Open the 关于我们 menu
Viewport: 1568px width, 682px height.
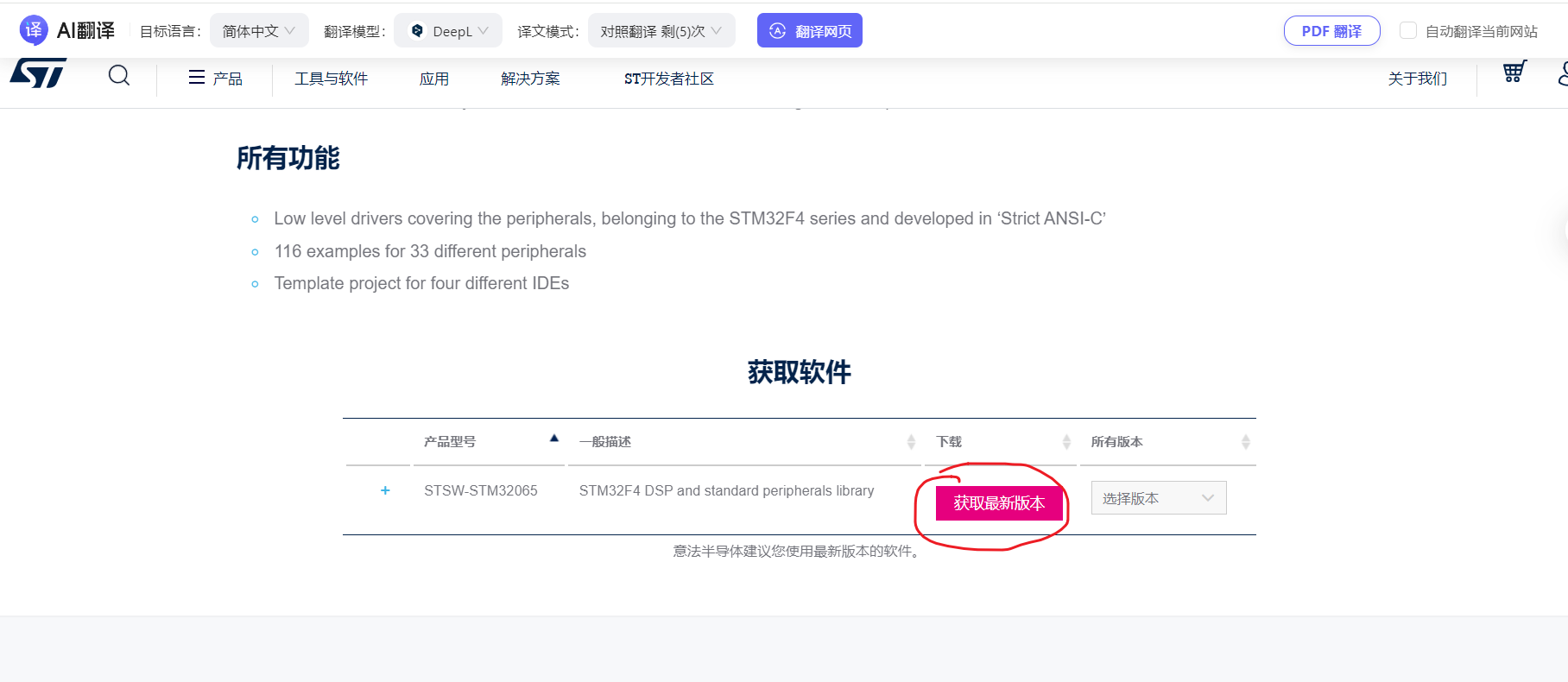tap(1418, 79)
